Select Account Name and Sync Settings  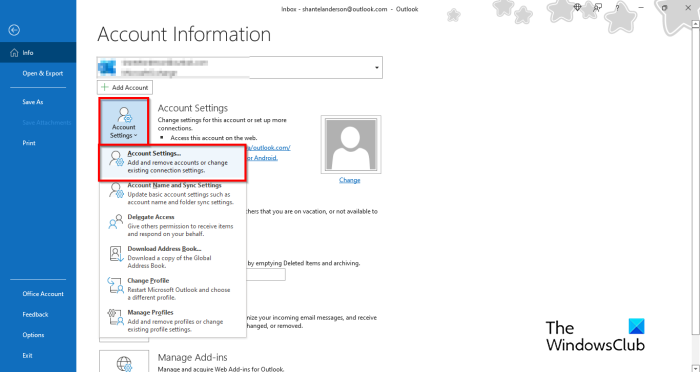pyautogui.click(x=172, y=194)
